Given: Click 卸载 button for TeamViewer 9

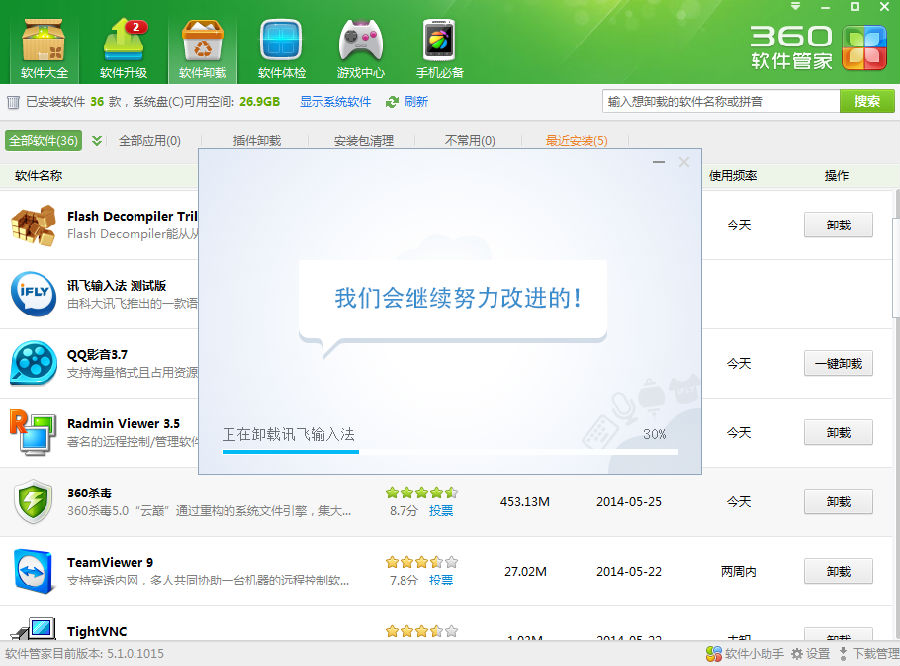Looking at the screenshot, I should tap(838, 572).
